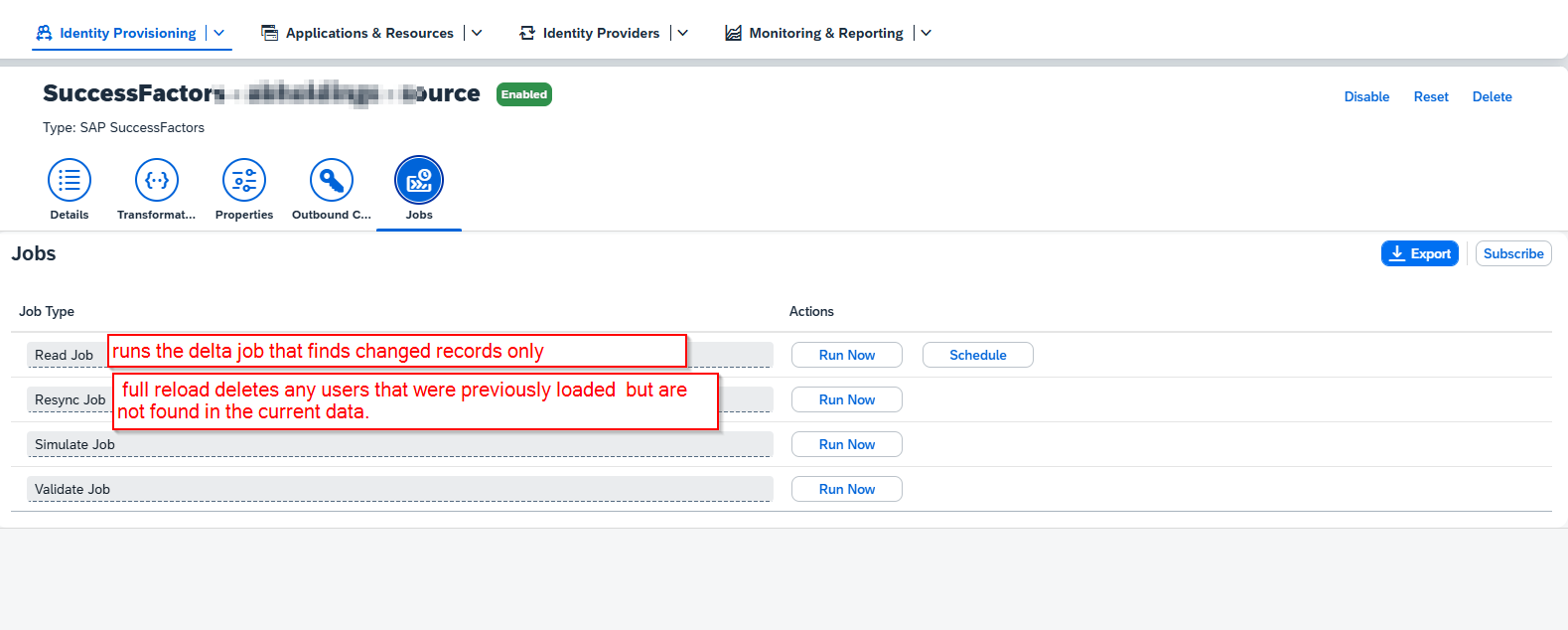Expand the Identity Providers dropdown arrow

point(682,33)
